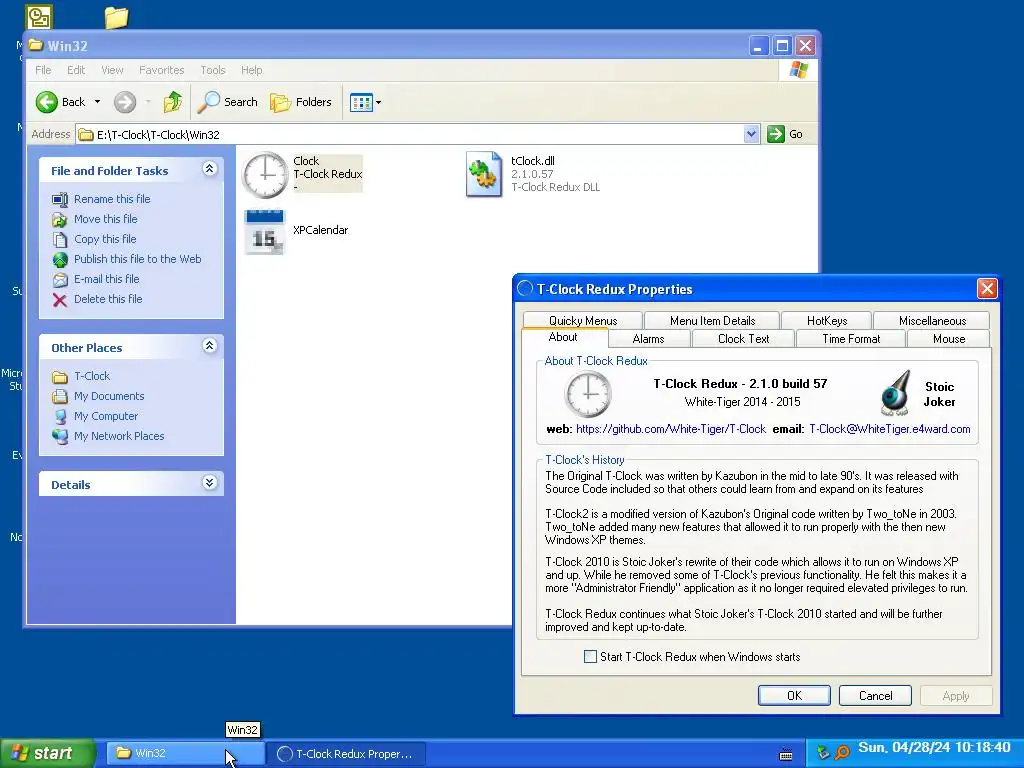Collapse File and Folder Tasks panel
1024x768 pixels.
[x=210, y=169]
